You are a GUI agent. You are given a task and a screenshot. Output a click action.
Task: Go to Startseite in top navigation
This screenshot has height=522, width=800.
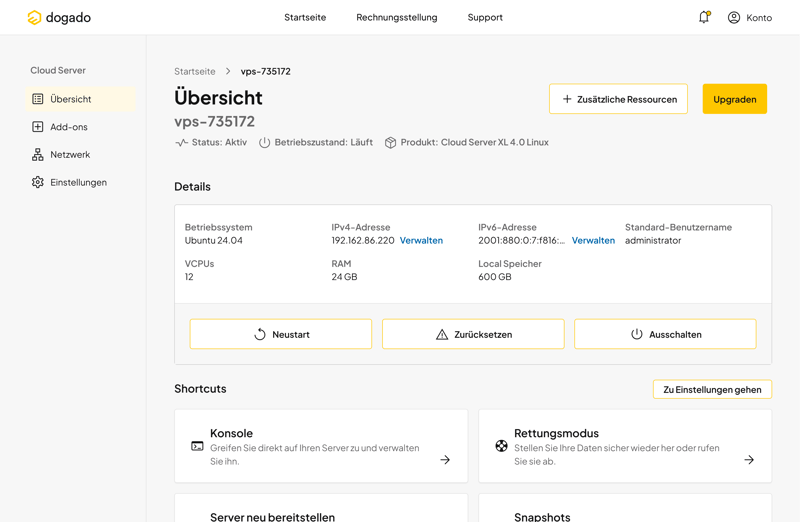pos(305,17)
